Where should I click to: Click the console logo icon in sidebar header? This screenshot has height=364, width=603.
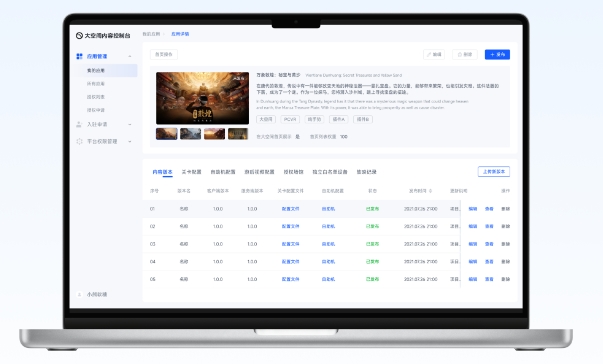79,35
